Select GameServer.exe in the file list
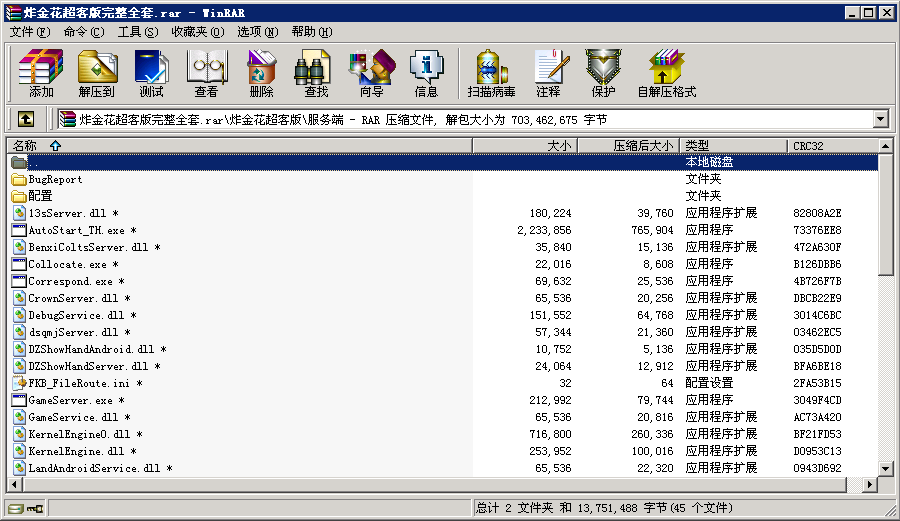Screen dimensions: 900x521 [x=70, y=400]
